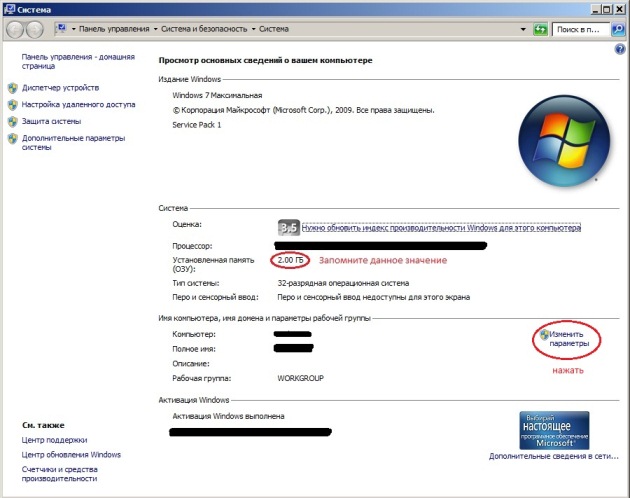The width and height of the screenshot is (630, 498).
Task: Click the Система window title icon
Action: [x=9, y=9]
